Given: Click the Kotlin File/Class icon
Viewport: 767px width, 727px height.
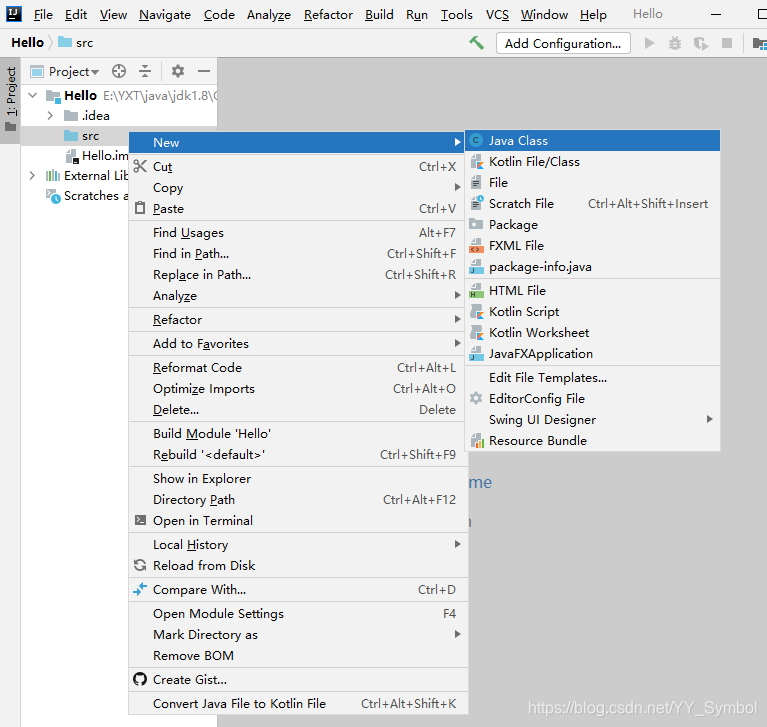Looking at the screenshot, I should [477, 161].
